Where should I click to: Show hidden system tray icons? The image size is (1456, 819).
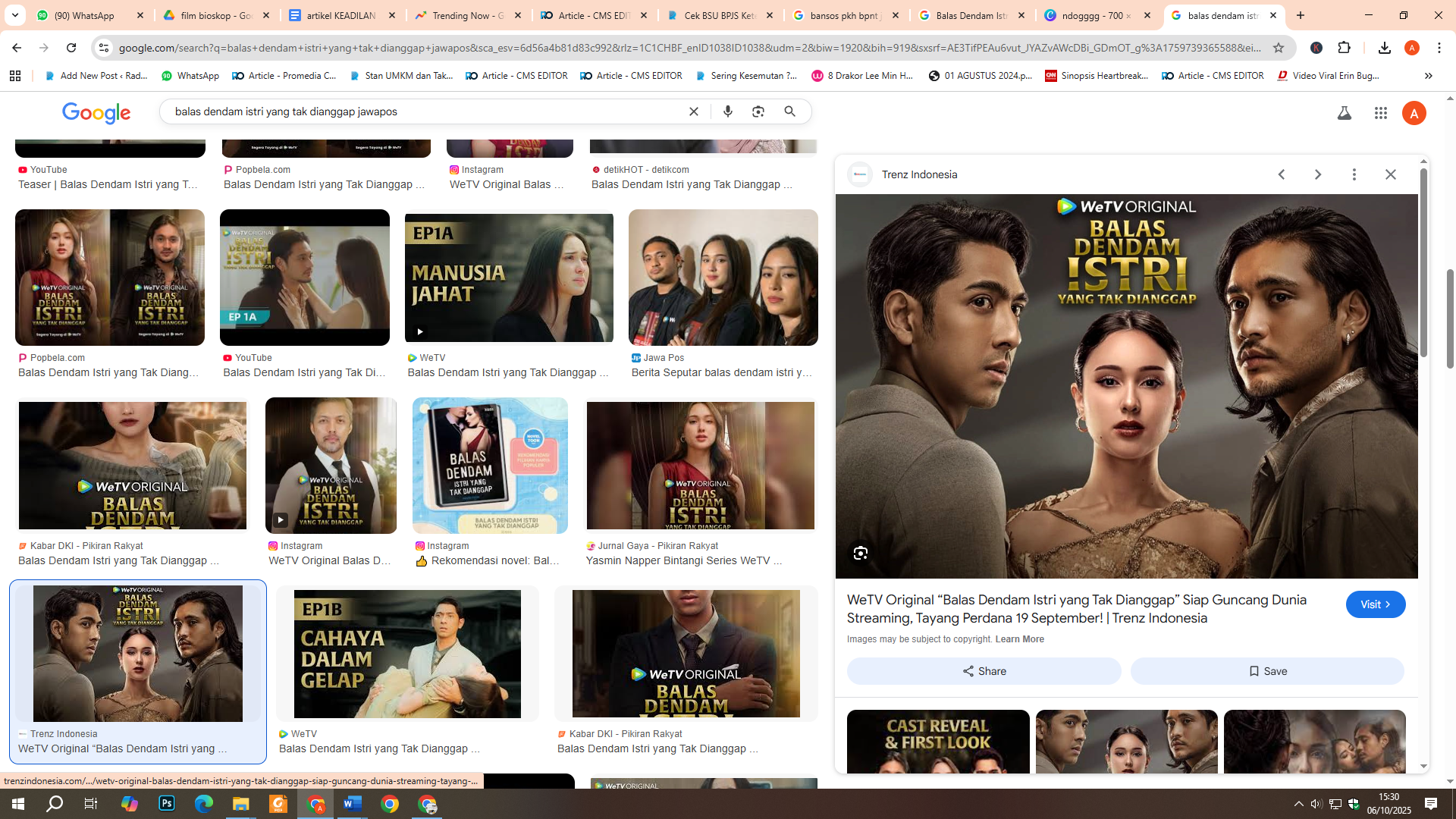click(x=1299, y=804)
